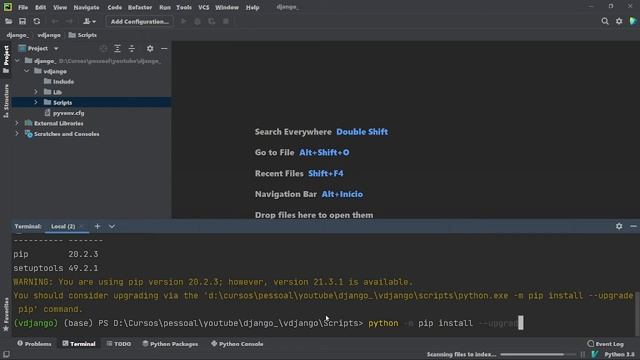Click Python 3.8 interpreter in status bar

(619, 354)
